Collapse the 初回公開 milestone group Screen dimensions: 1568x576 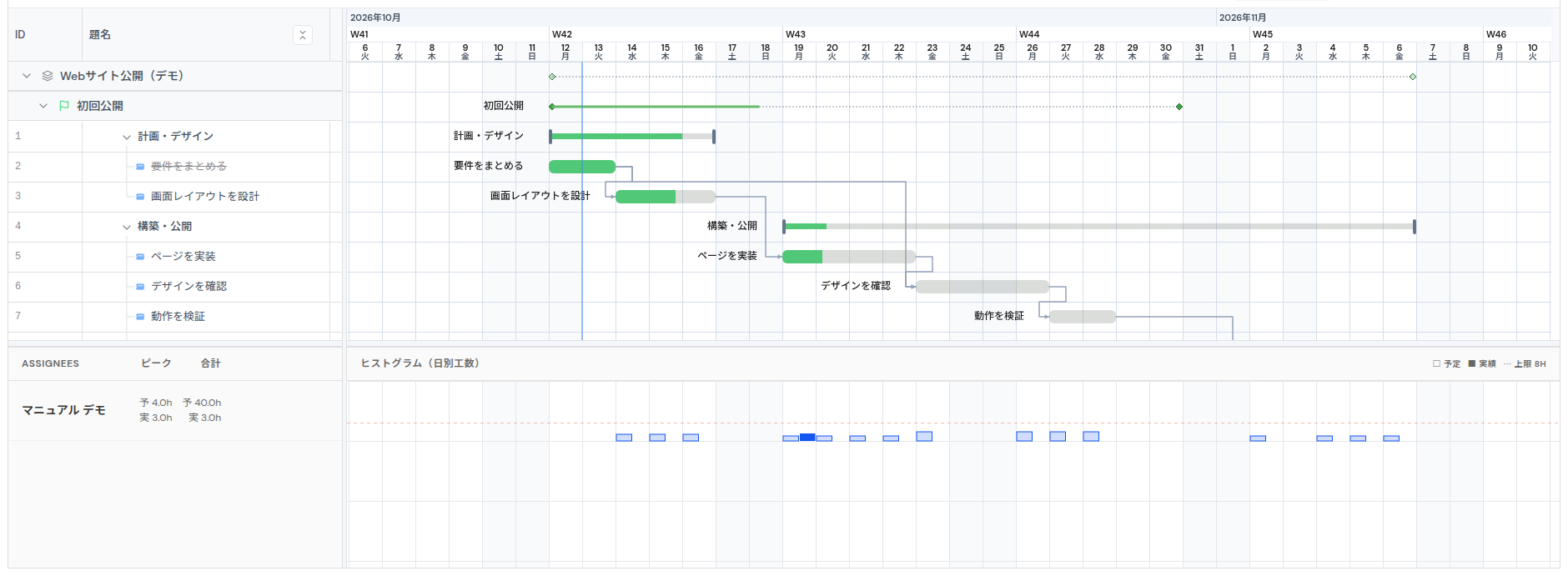(x=43, y=106)
